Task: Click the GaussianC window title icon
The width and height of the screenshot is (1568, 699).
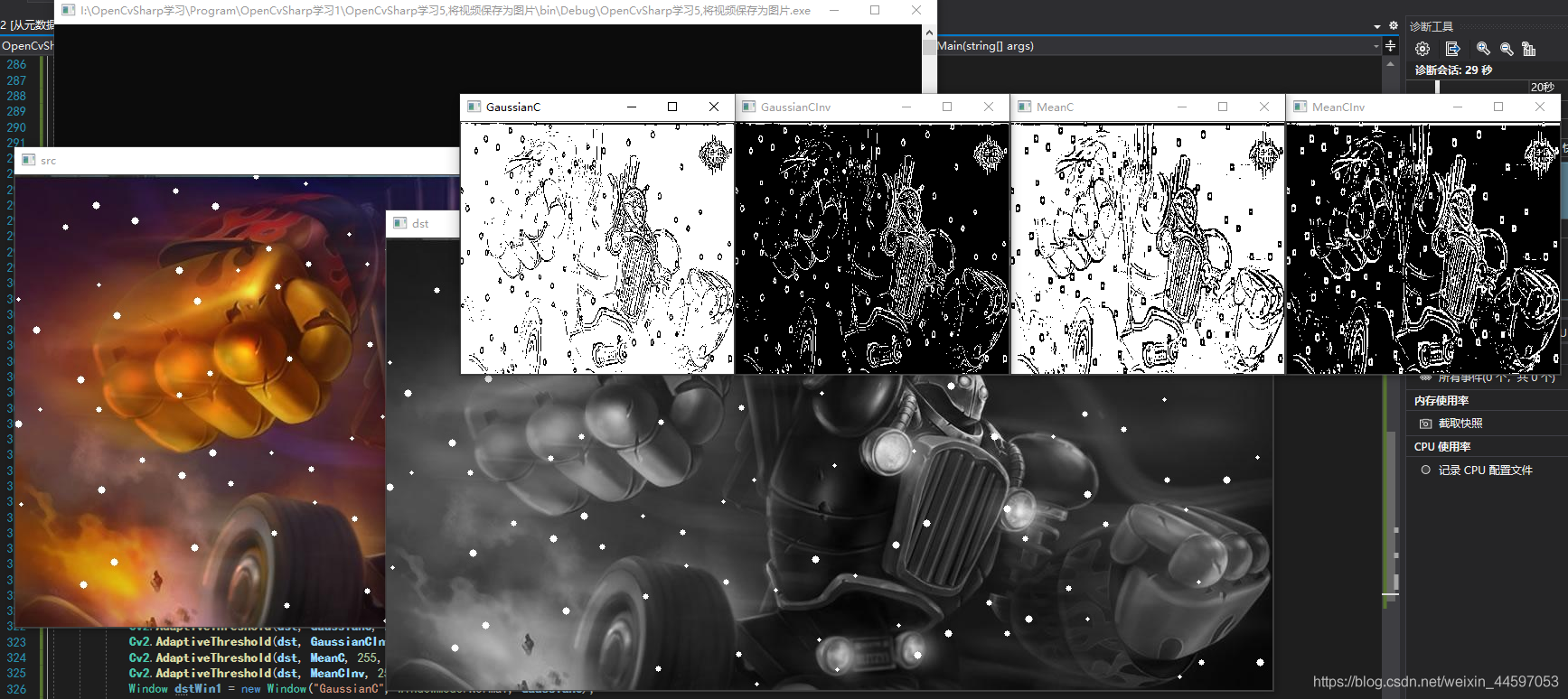Action: pyautogui.click(x=474, y=107)
